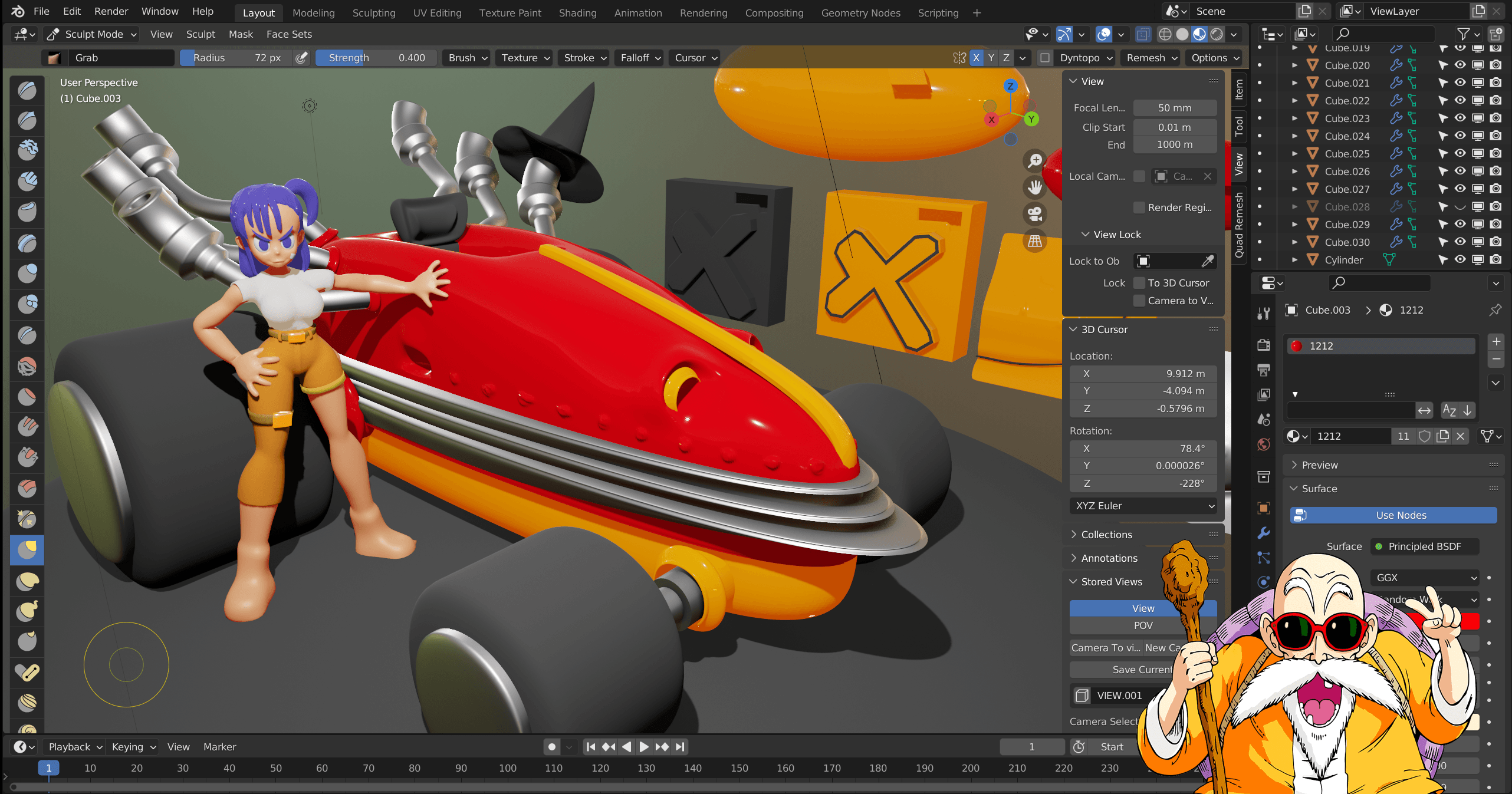Screen dimensions: 1512x794
Task: Click the pan hand viewport gizmo
Action: click(x=1035, y=187)
